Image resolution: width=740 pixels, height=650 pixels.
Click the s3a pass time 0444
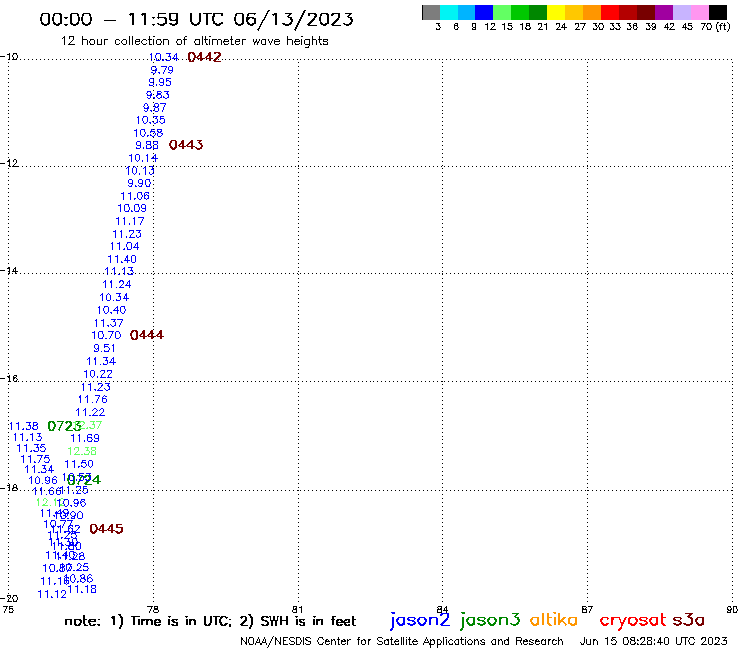click(x=147, y=335)
